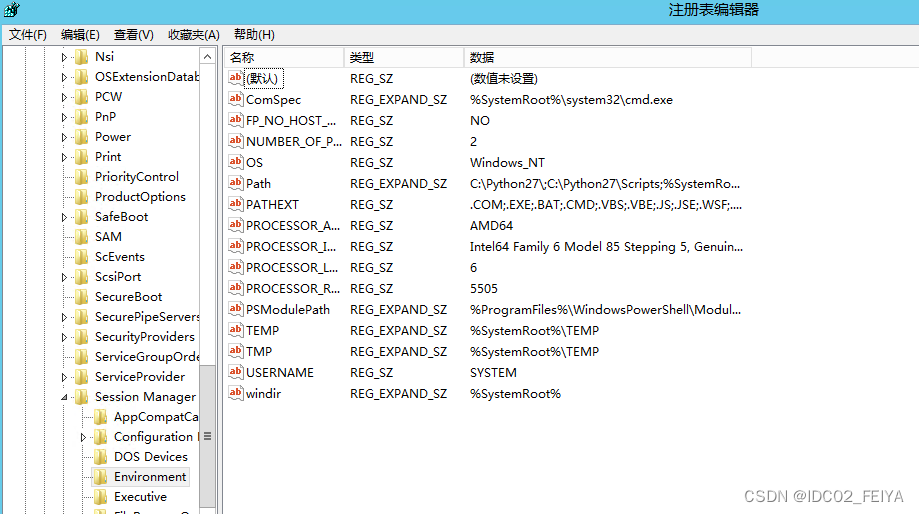919x514 pixels.
Task: Expand the Configuration tree node
Action: coord(83,437)
